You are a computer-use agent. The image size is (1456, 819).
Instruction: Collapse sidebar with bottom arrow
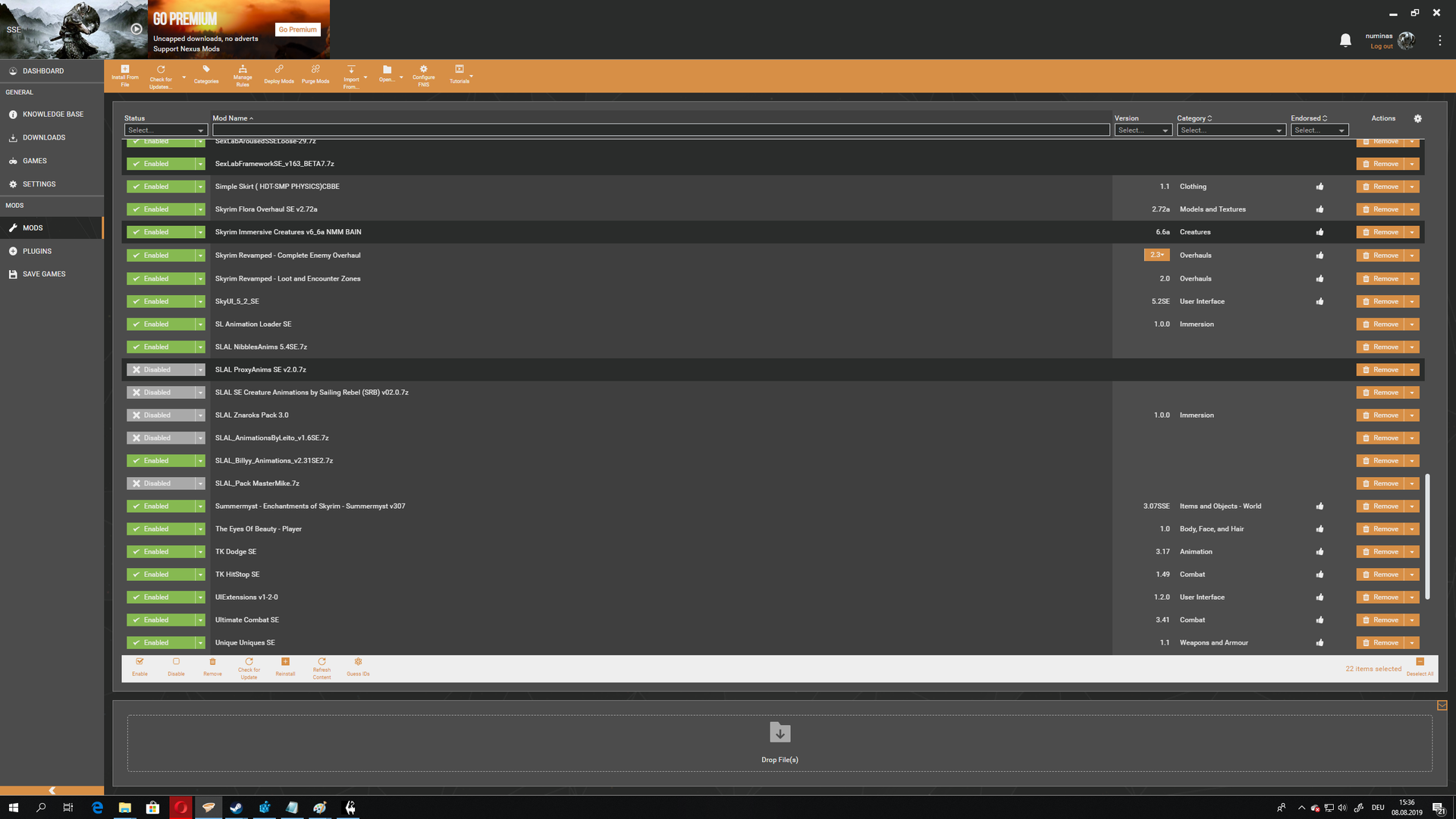[52, 790]
